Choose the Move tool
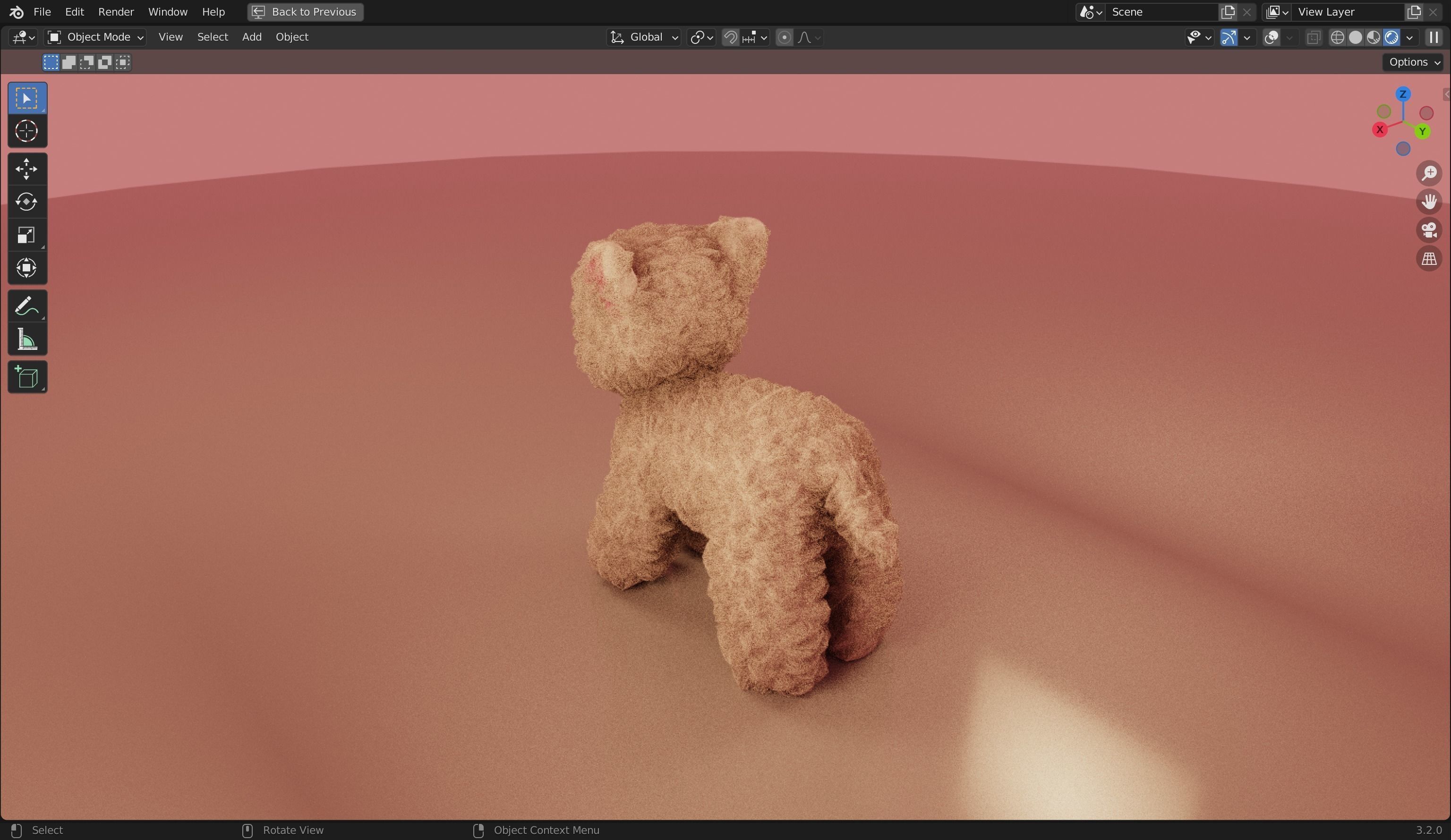Image resolution: width=1451 pixels, height=840 pixels. (27, 169)
